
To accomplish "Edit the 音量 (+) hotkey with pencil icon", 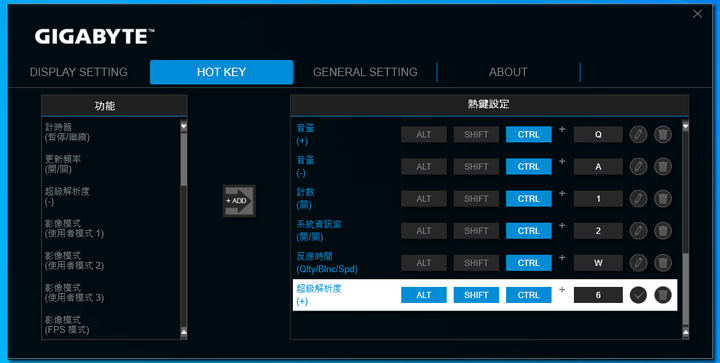I will (638, 134).
